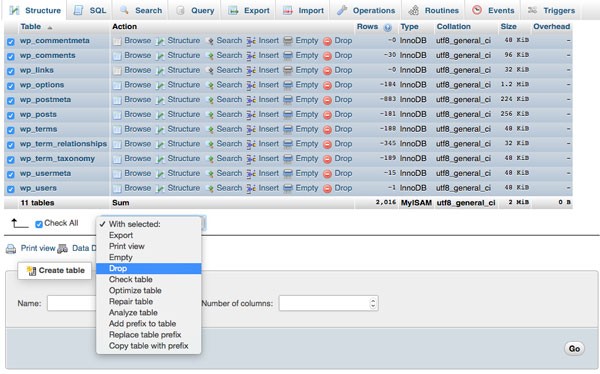600x374 pixels.
Task: Choose Empty in With selected list
Action: pyautogui.click(x=148, y=258)
